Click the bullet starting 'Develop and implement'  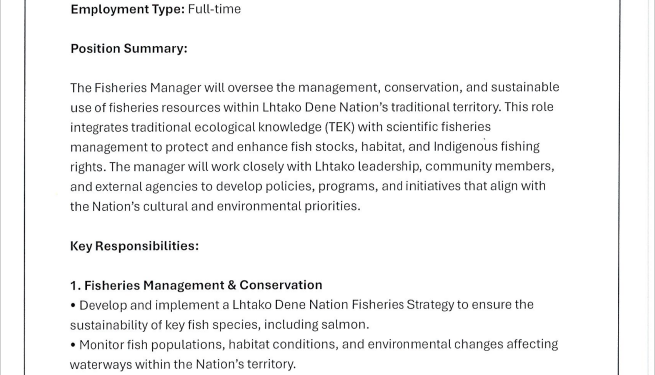(302, 315)
